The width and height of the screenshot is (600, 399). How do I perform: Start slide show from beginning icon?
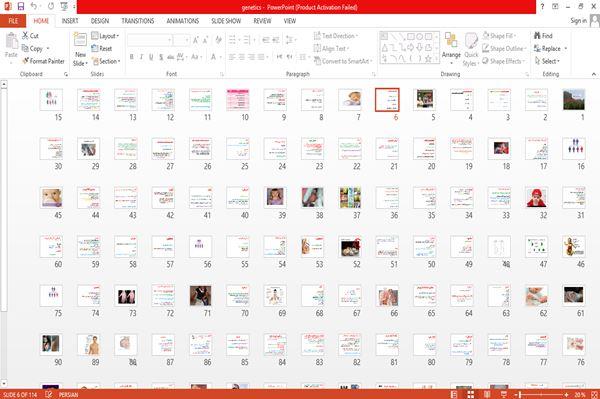pyautogui.click(x=64, y=7)
